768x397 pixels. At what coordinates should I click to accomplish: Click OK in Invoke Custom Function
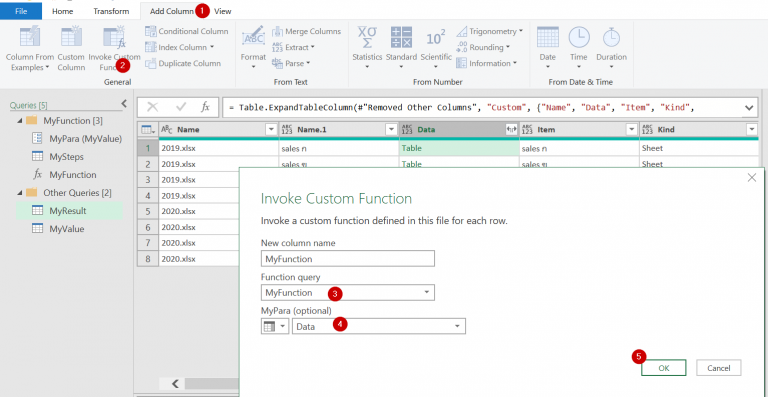(x=664, y=368)
